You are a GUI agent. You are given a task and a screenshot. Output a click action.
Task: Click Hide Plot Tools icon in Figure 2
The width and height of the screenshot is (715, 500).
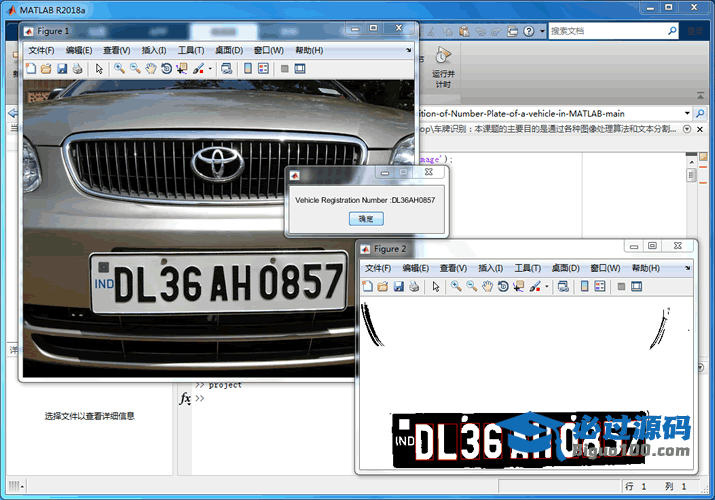pyautogui.click(x=621, y=286)
